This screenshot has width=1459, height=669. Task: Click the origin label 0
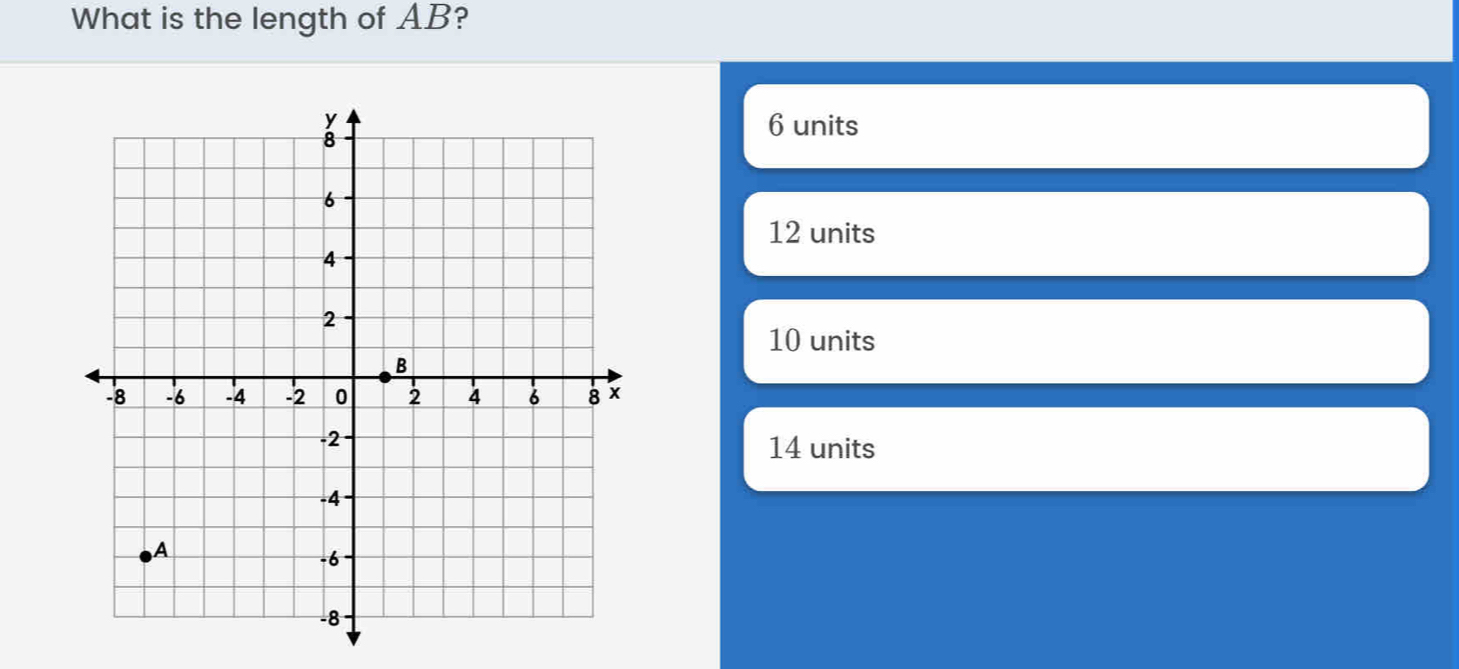click(x=340, y=397)
